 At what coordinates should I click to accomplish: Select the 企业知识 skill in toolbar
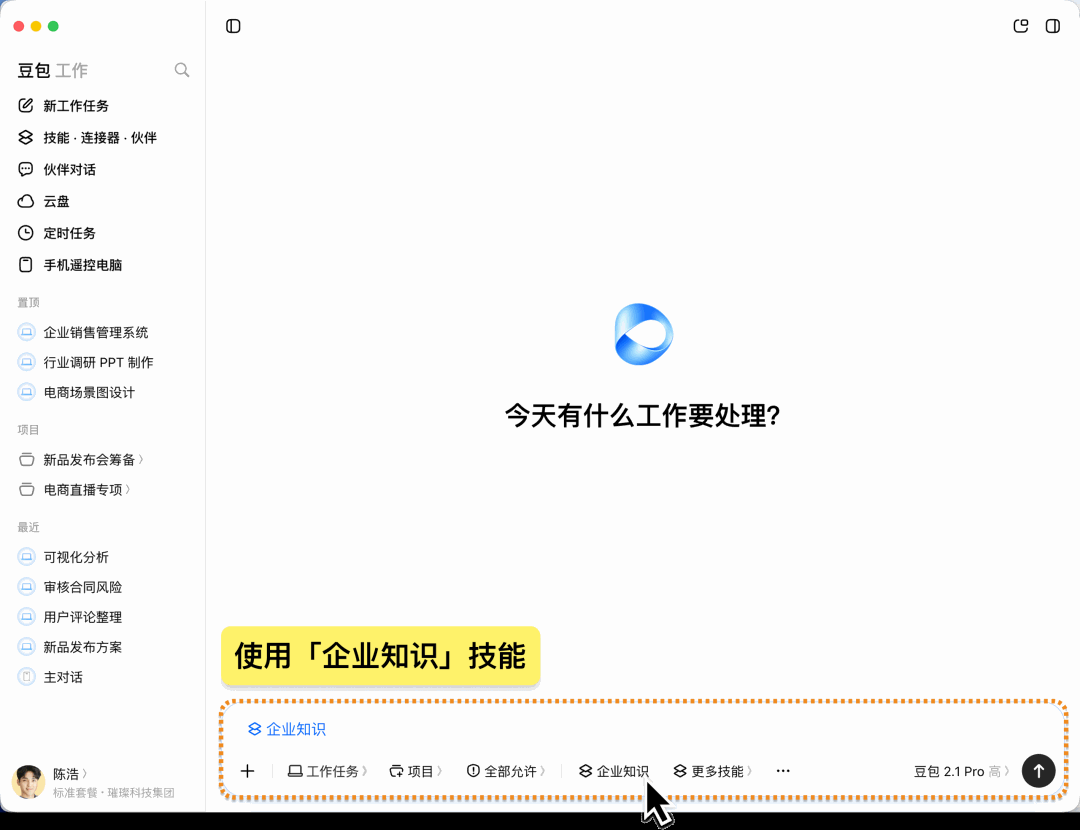(614, 771)
